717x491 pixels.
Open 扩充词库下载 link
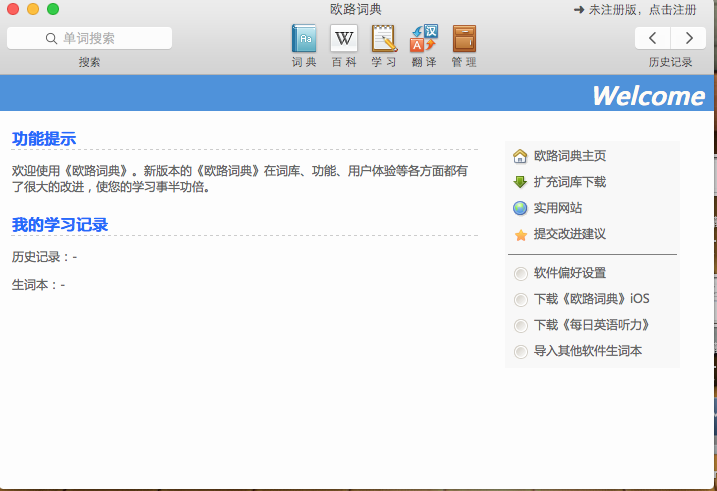tap(570, 182)
